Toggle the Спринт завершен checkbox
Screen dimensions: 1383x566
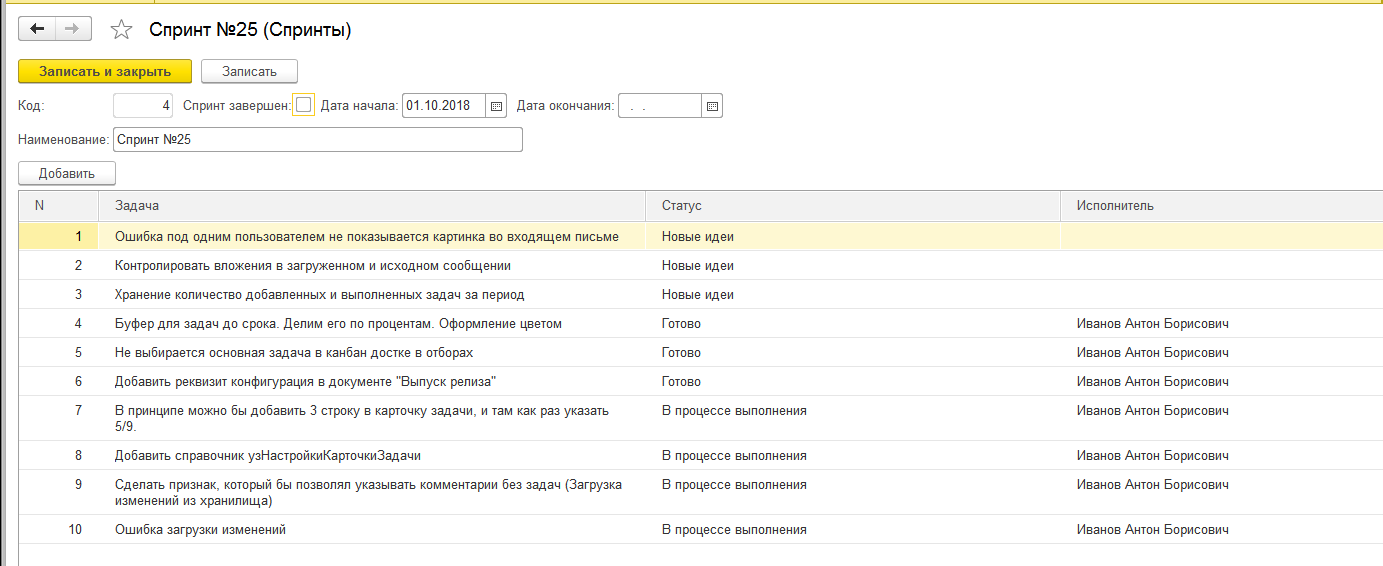[x=304, y=105]
